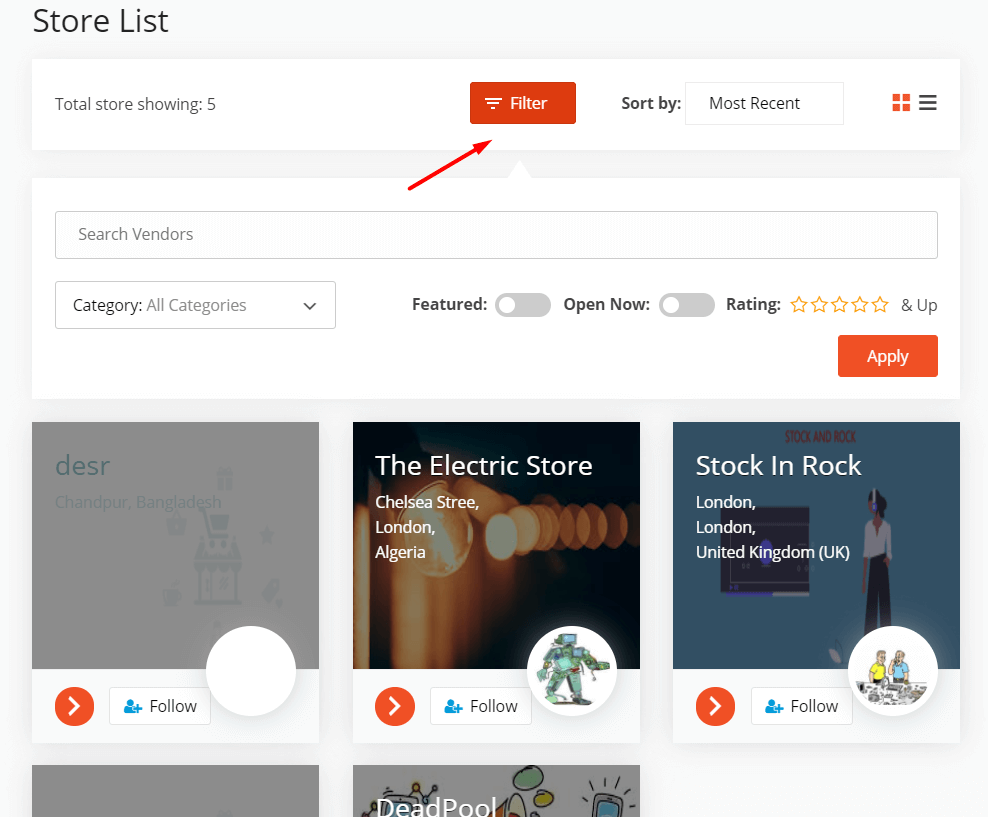Click The Electric Store title
This screenshot has height=817, width=988.
(x=484, y=466)
